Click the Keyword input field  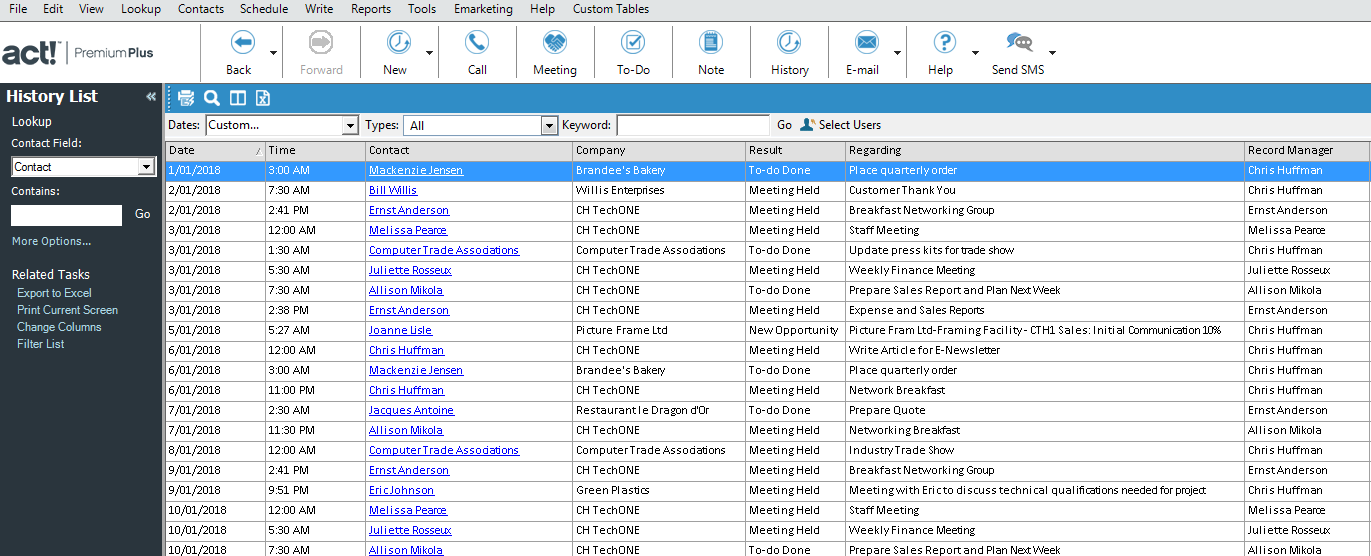click(692, 125)
